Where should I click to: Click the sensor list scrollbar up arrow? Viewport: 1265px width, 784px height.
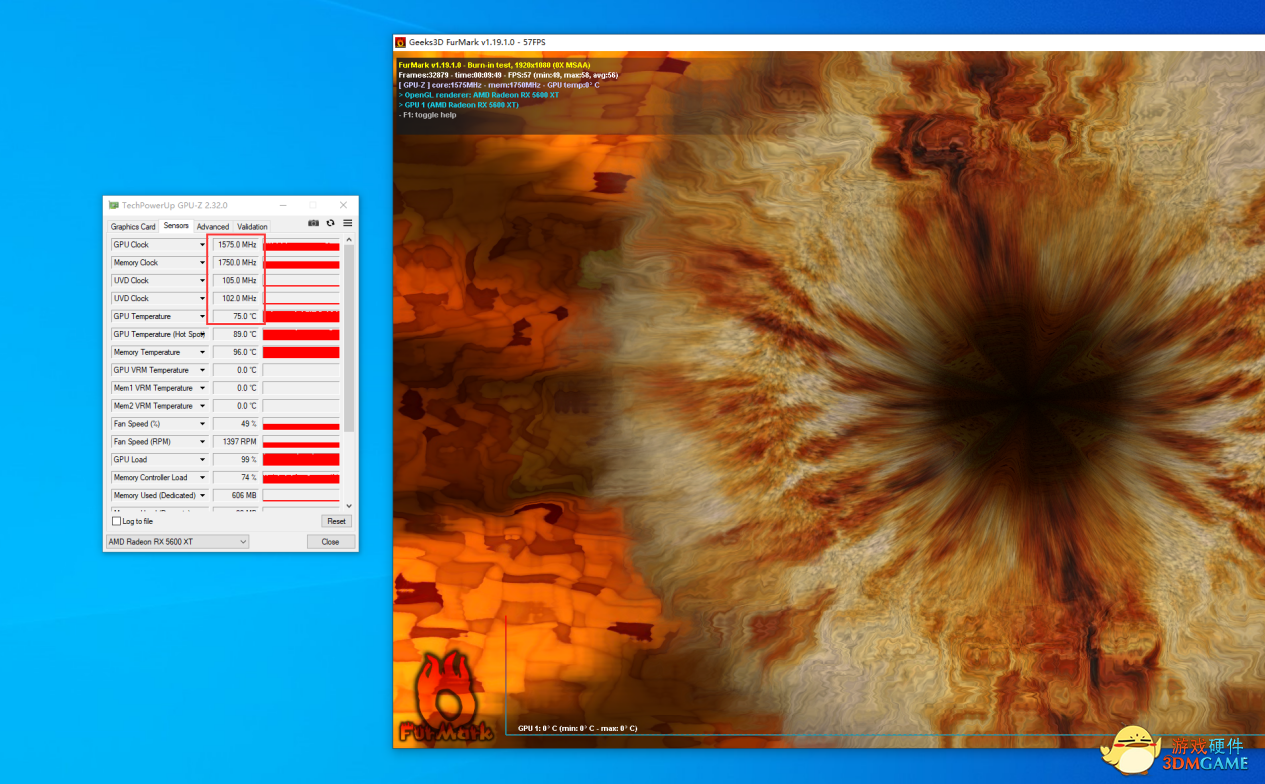pos(349,240)
